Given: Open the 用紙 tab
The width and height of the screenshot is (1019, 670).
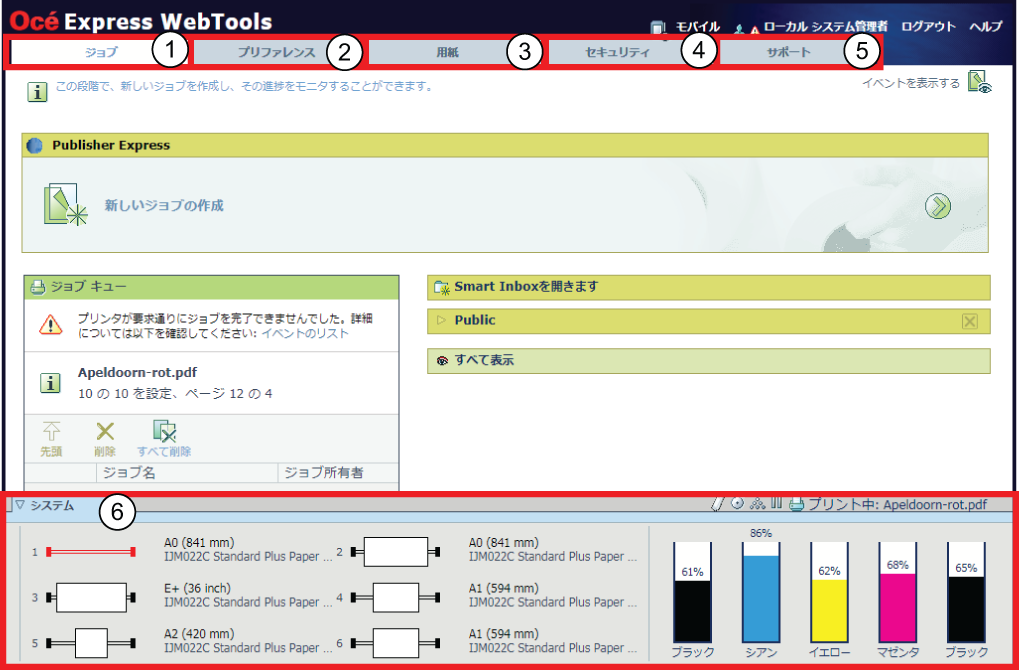Looking at the screenshot, I should pyautogui.click(x=448, y=52).
